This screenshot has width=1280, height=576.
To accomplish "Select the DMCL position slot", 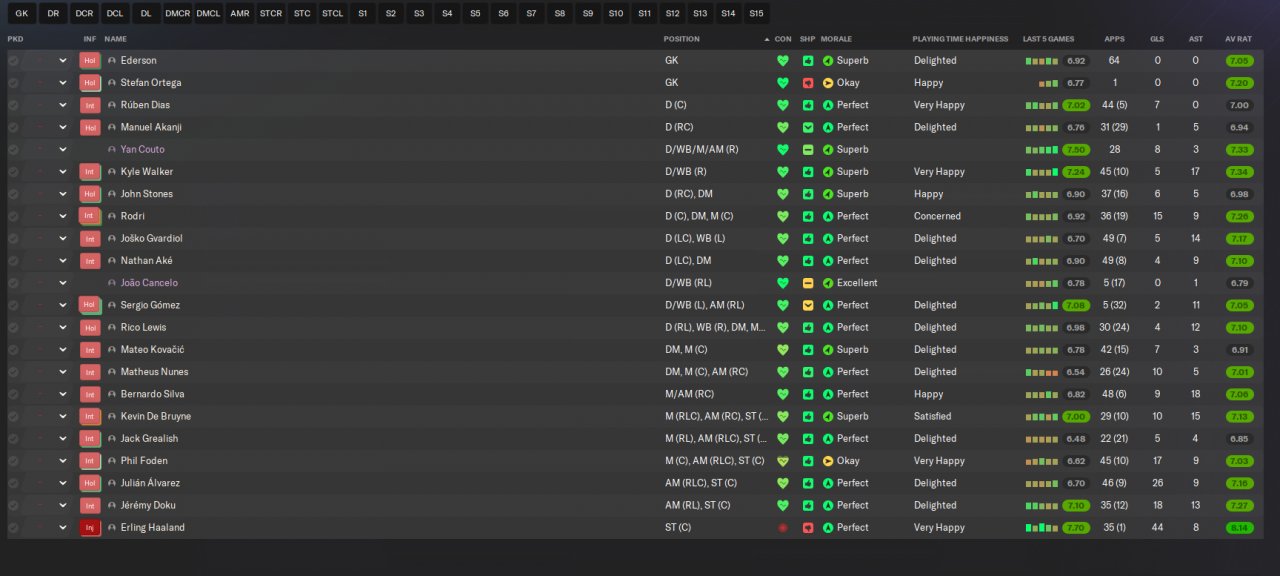I will [x=208, y=14].
